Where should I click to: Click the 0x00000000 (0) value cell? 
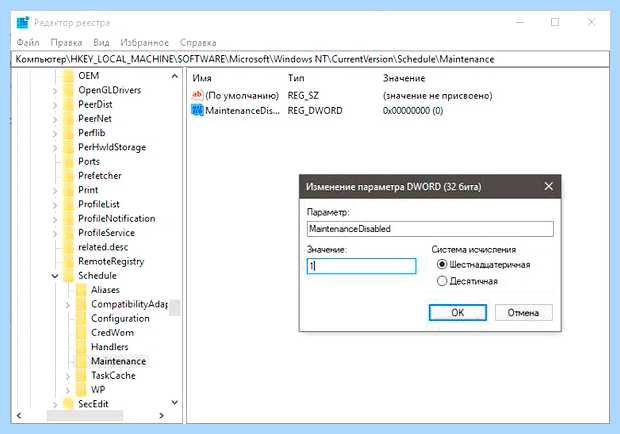pyautogui.click(x=413, y=111)
